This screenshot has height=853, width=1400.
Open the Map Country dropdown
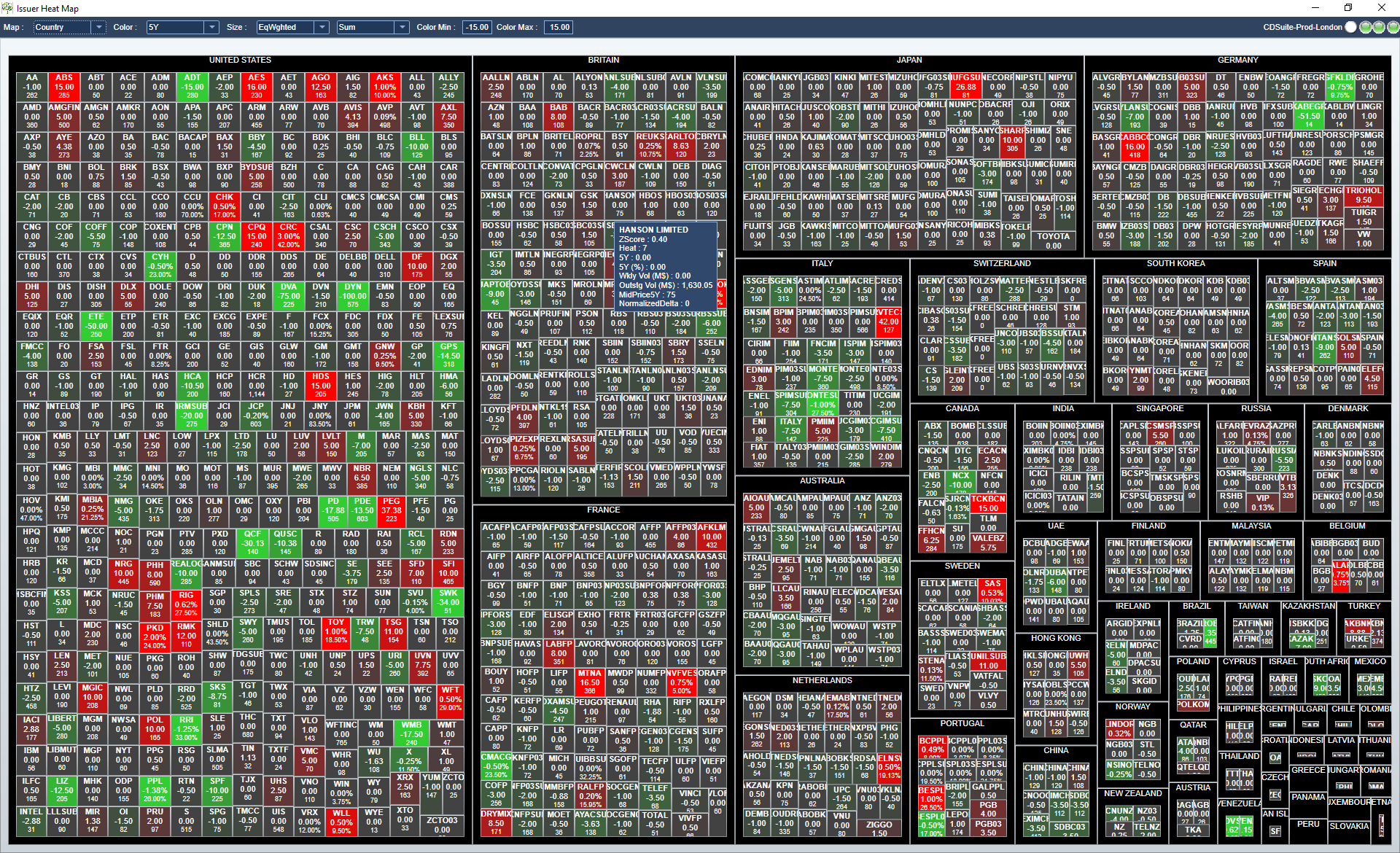[x=98, y=27]
